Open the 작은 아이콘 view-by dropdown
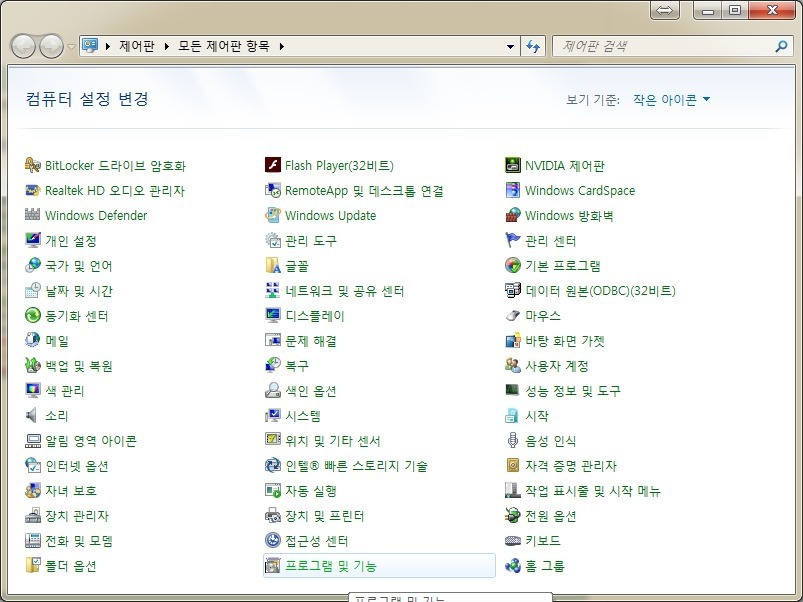803x602 pixels. tap(671, 99)
